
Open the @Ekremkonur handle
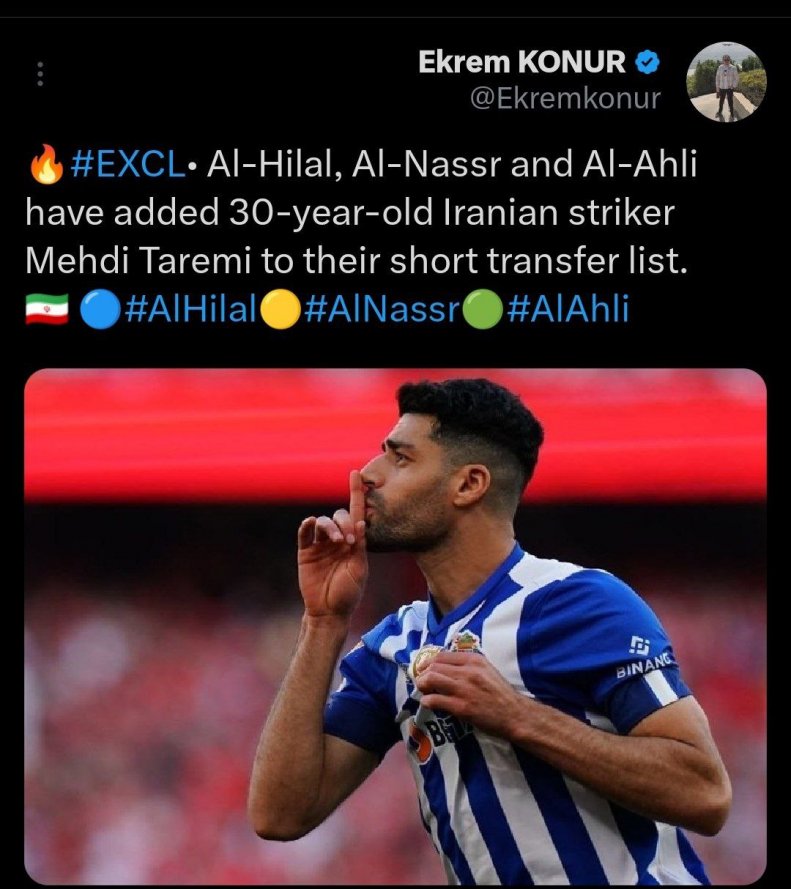tap(565, 99)
